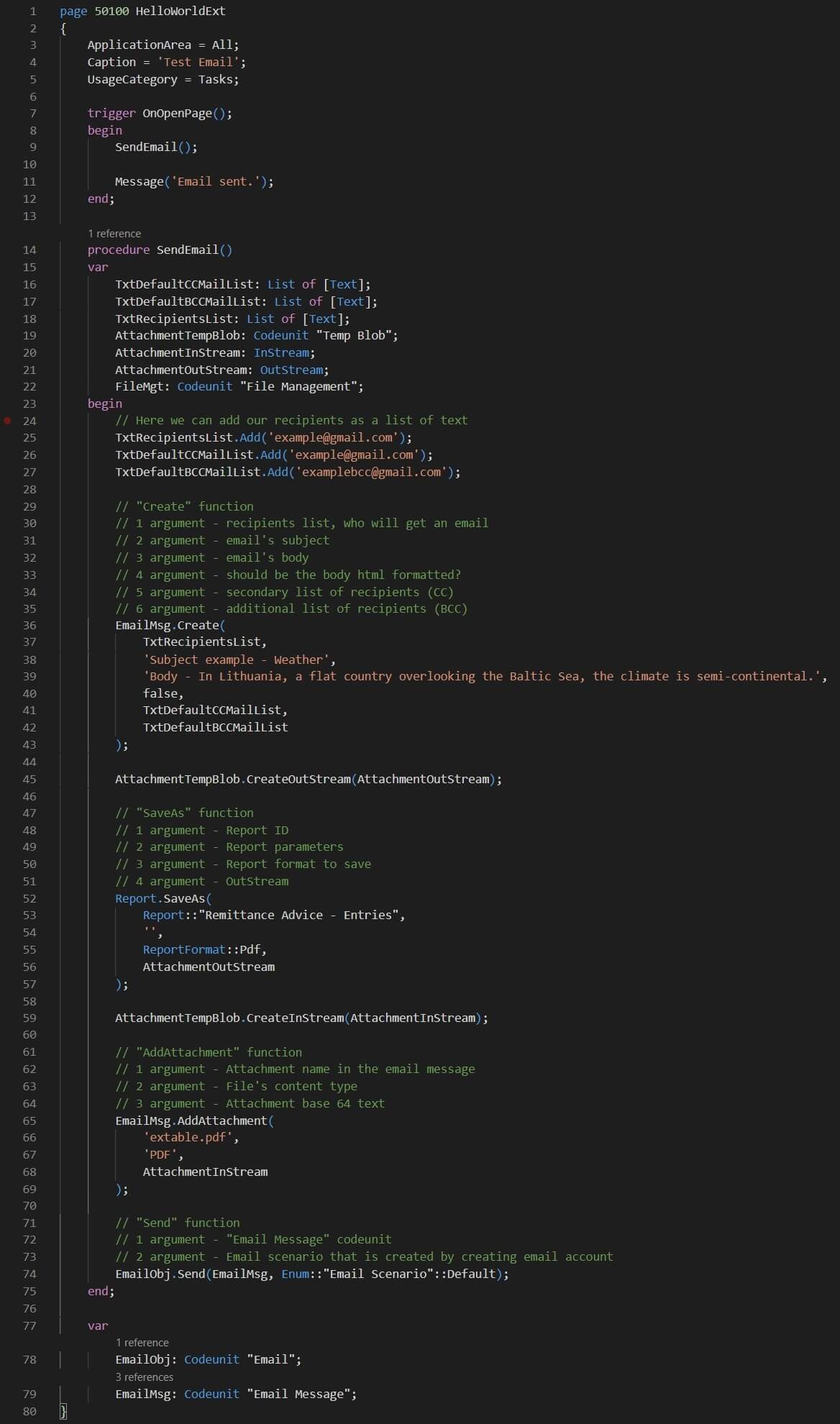
Task: Select line number 36 in the gutter
Action: 29,625
